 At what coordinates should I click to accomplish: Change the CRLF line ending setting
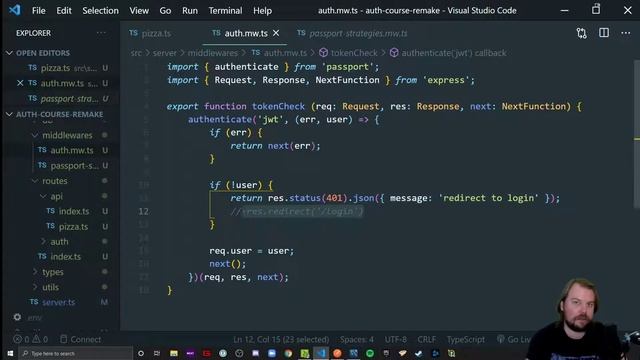(x=427, y=340)
